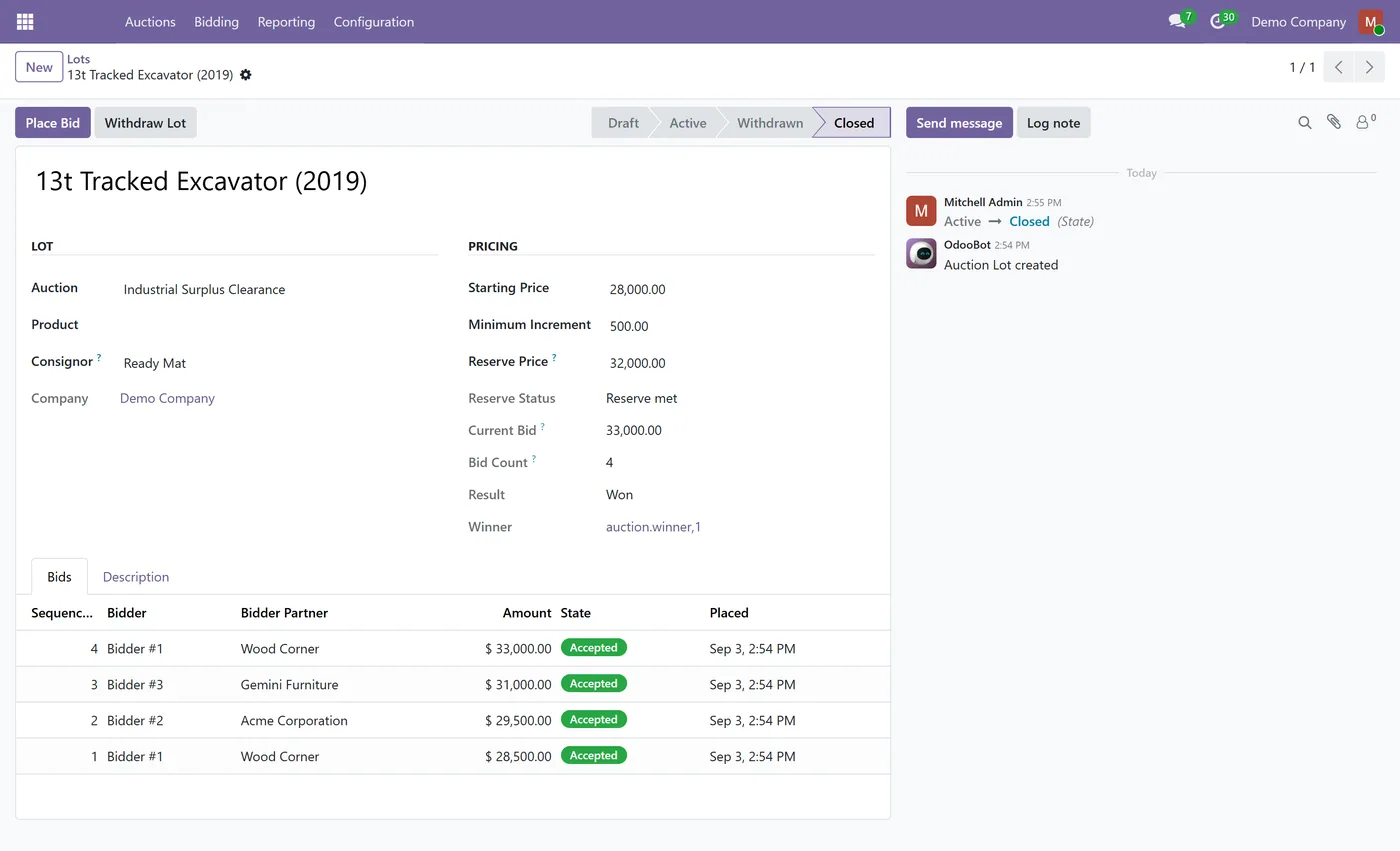
Task: Show followers icon in chatter
Action: 1366,122
